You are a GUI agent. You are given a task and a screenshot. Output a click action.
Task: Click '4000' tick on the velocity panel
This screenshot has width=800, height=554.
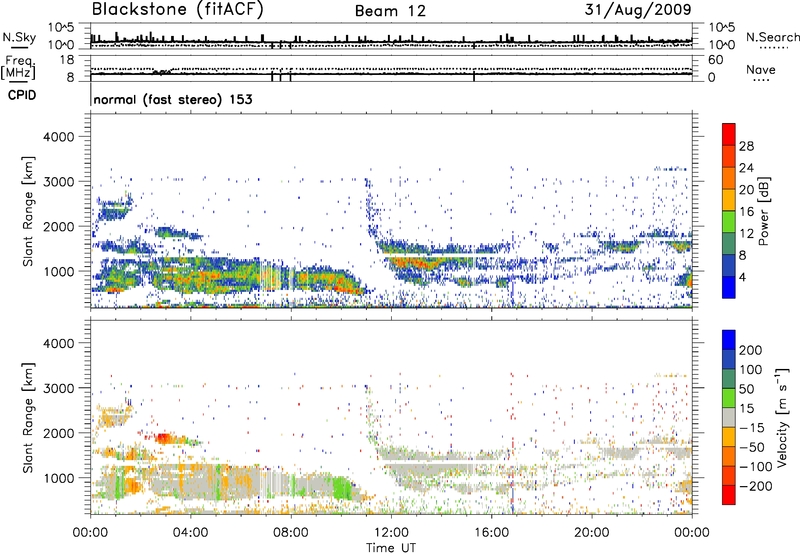click(x=58, y=343)
